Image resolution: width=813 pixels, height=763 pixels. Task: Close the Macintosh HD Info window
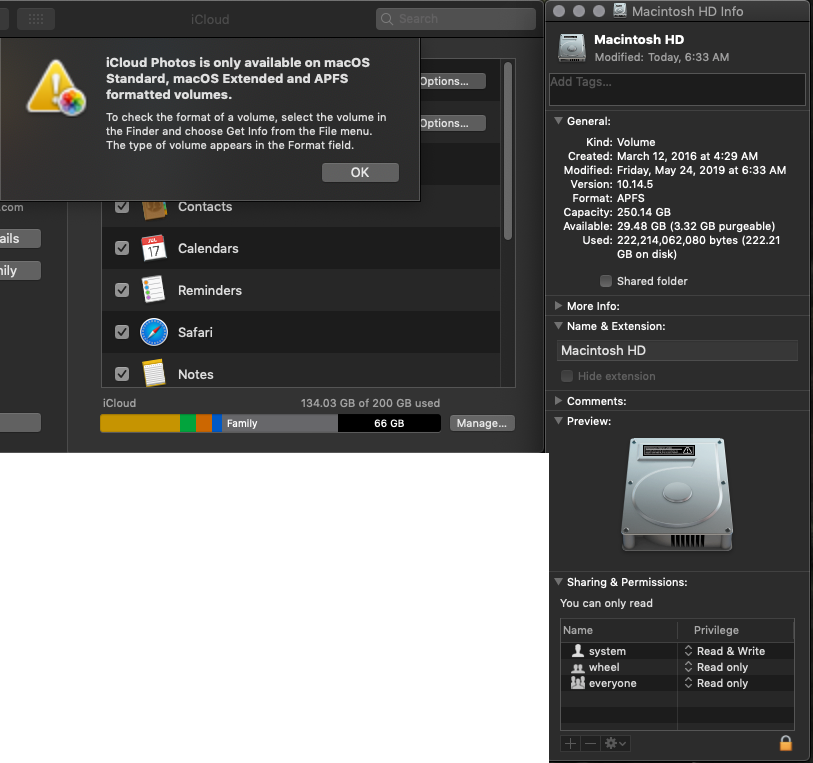[559, 11]
